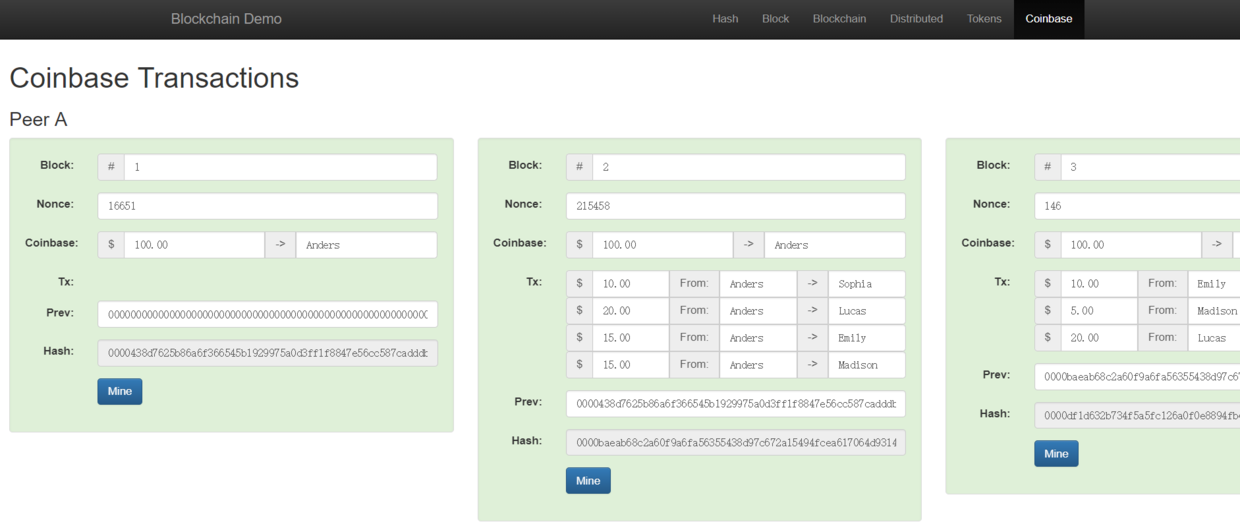1240x532 pixels.
Task: Edit amount of block 2 Emily transaction
Action: 630,338
